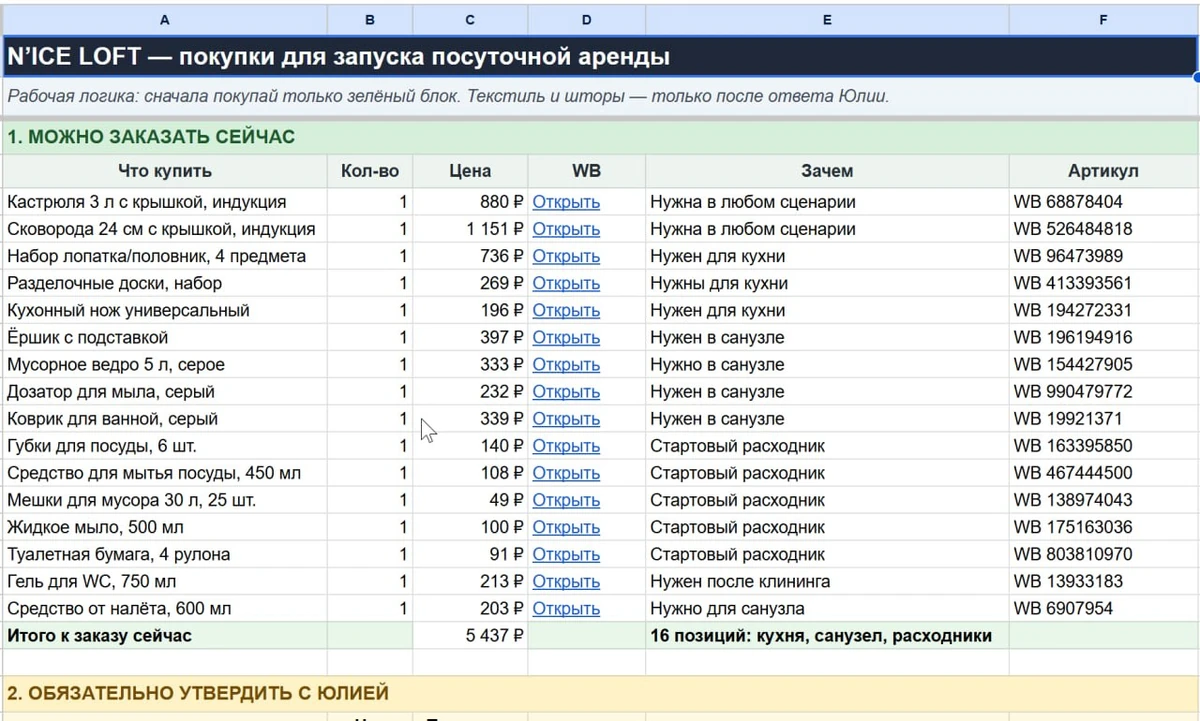Select section header ОБЯЗАТЕЛЬНО УТВЕРДИТЬ С ЮЛИЕЙ

600,693
